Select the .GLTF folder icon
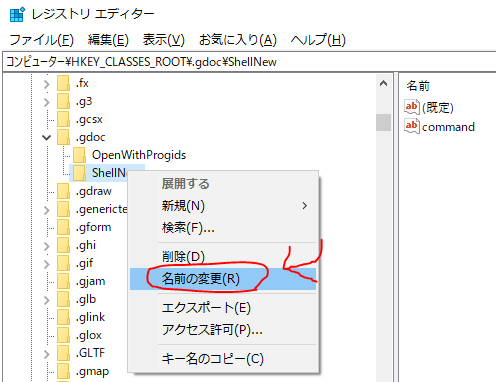Image resolution: width=496 pixels, height=382 pixels. pos(63,353)
